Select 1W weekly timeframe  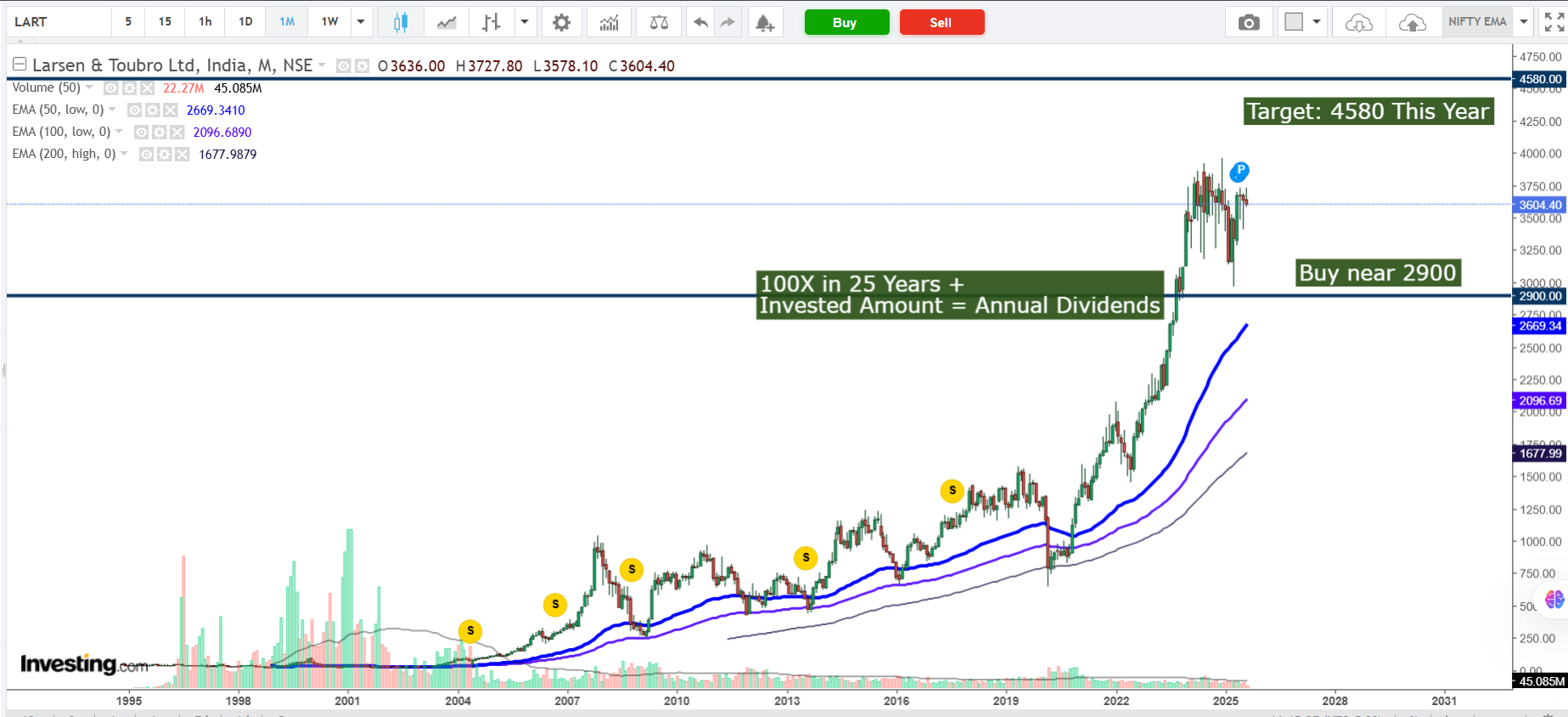click(329, 22)
